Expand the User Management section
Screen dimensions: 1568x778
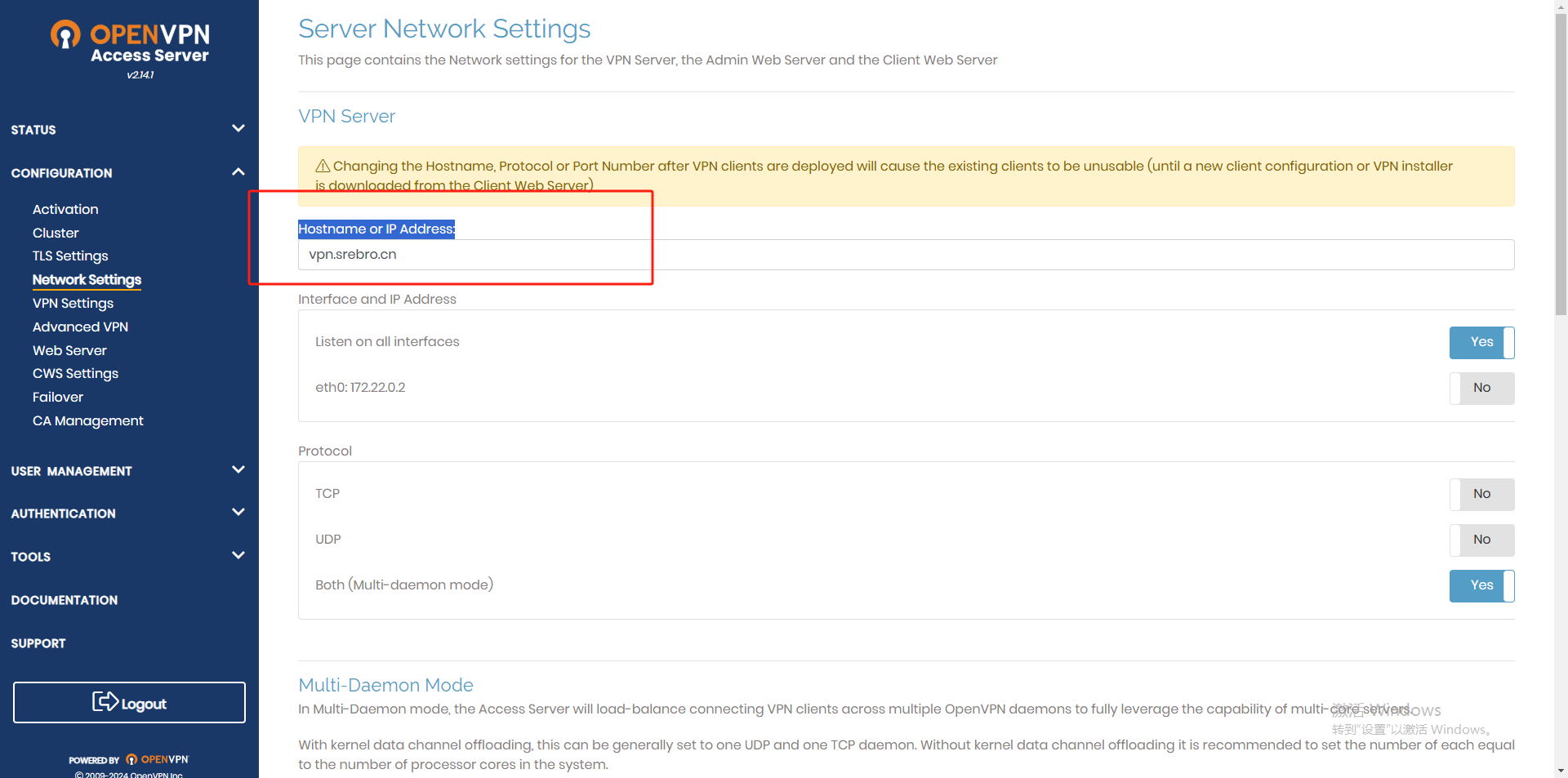[238, 470]
